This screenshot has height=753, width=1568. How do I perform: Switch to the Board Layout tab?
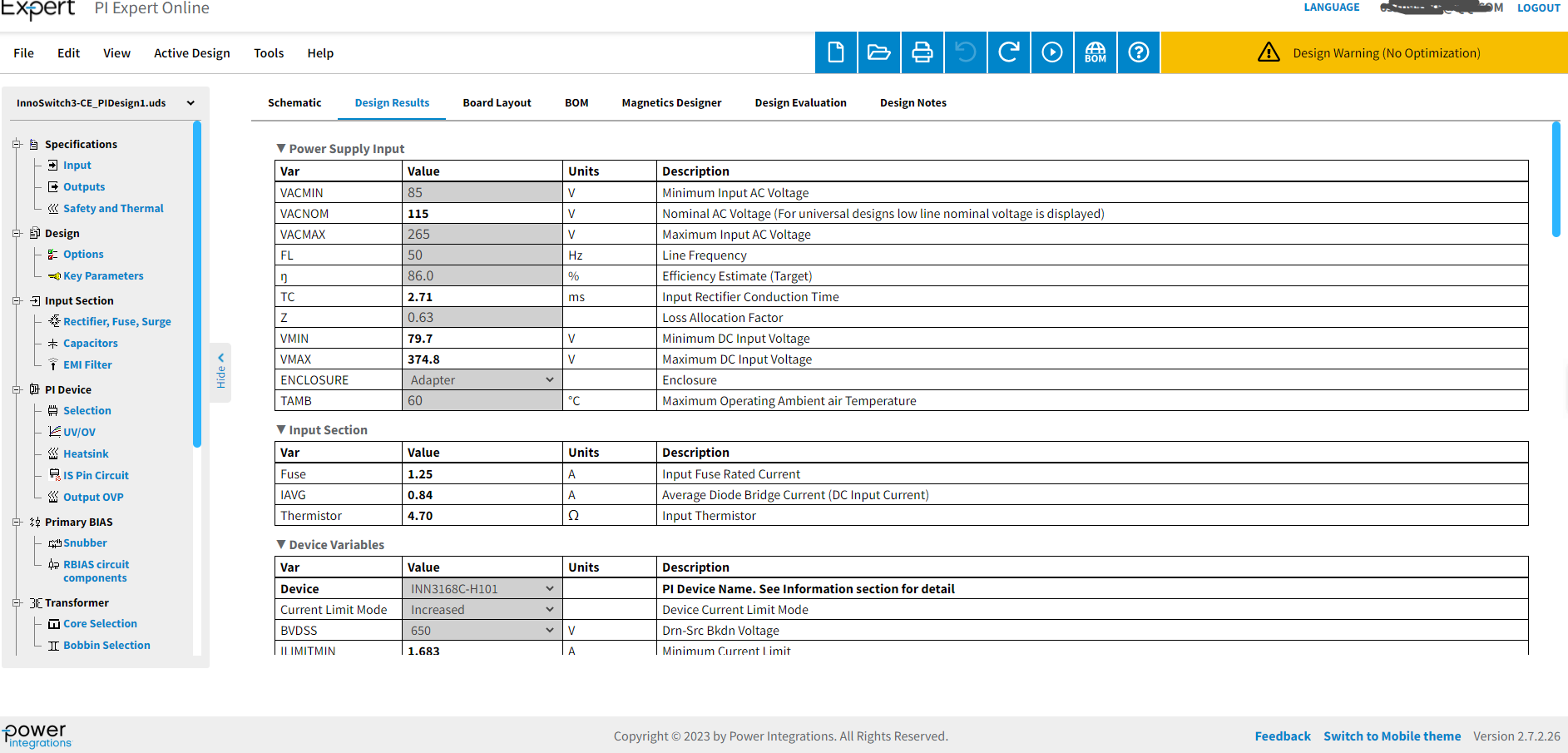497,102
